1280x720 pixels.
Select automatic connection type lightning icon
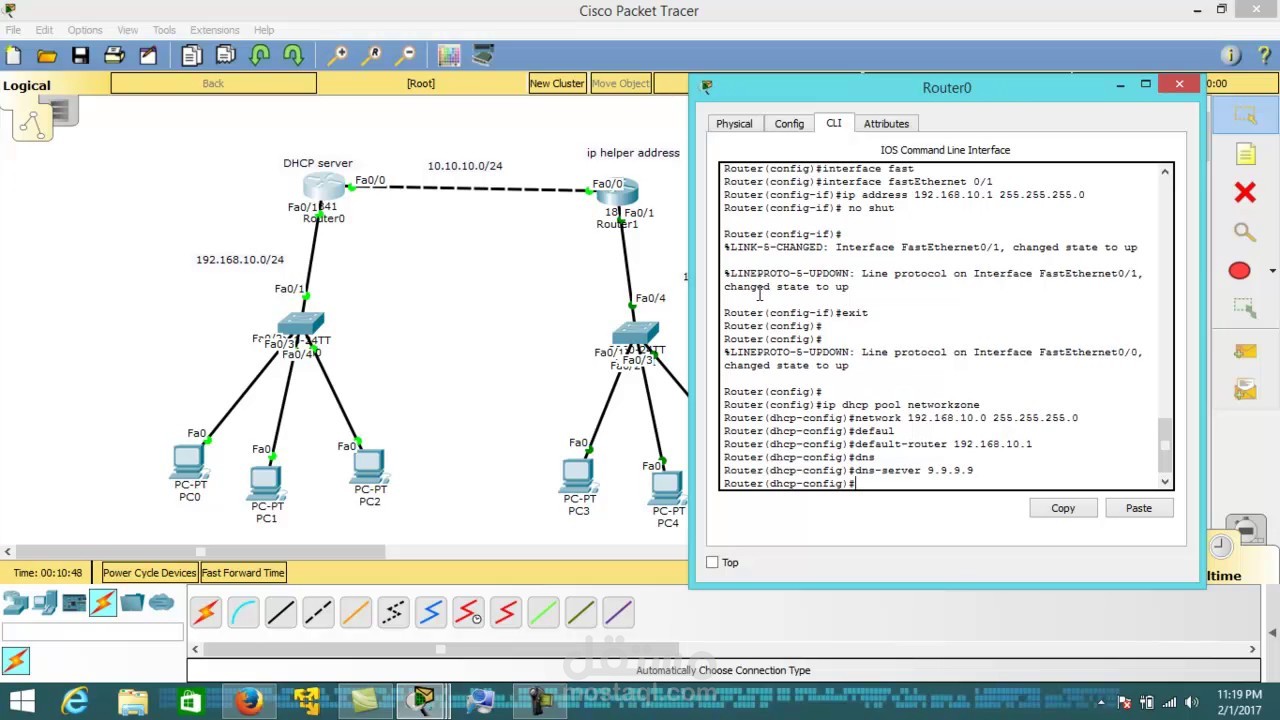click(205, 611)
